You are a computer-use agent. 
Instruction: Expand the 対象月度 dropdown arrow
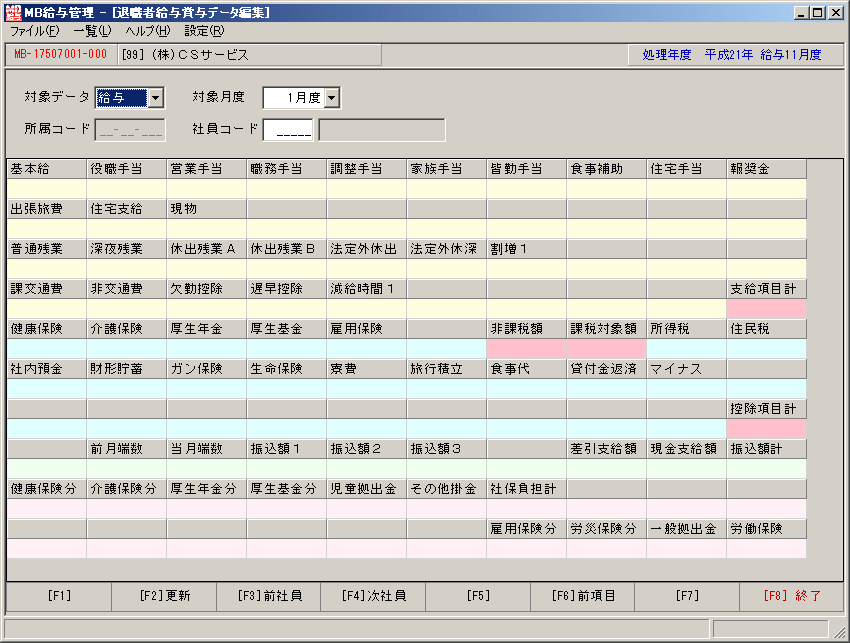point(332,98)
